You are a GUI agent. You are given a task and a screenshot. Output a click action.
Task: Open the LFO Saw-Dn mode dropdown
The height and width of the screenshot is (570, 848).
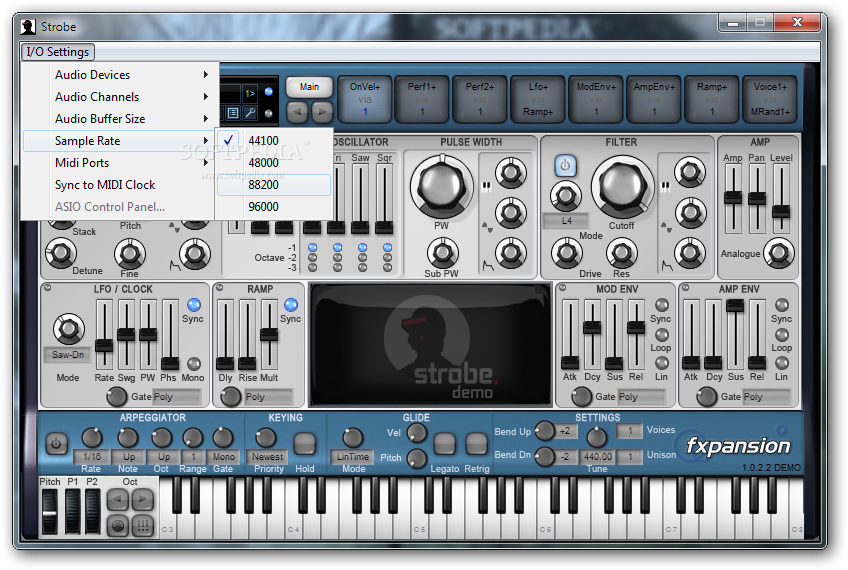click(68, 355)
